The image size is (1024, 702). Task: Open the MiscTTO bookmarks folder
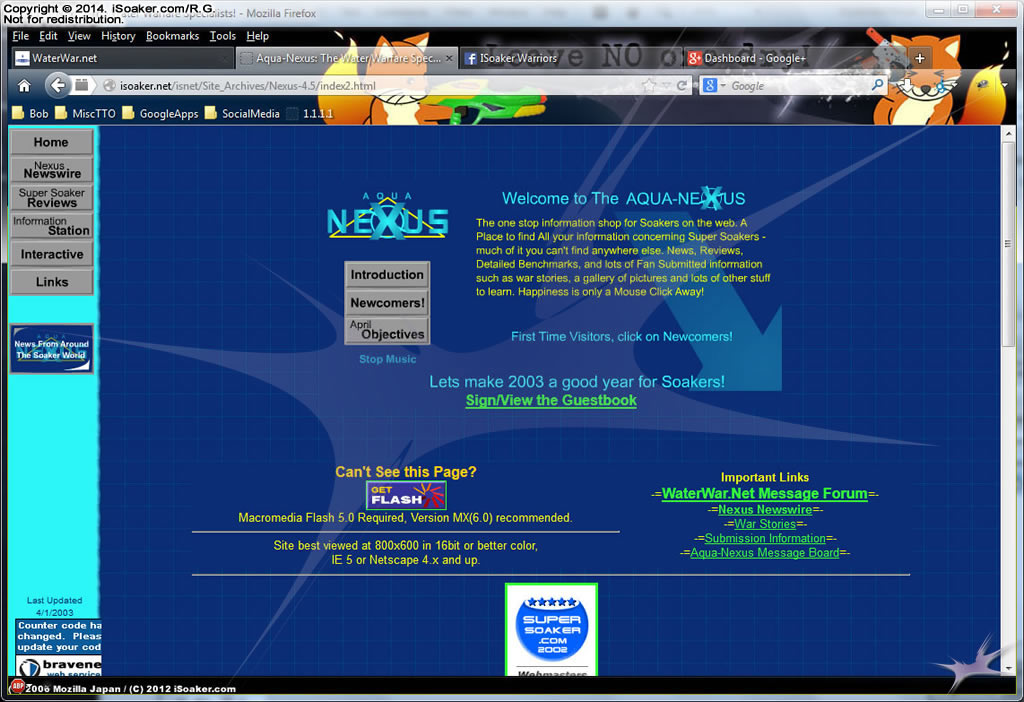click(86, 114)
